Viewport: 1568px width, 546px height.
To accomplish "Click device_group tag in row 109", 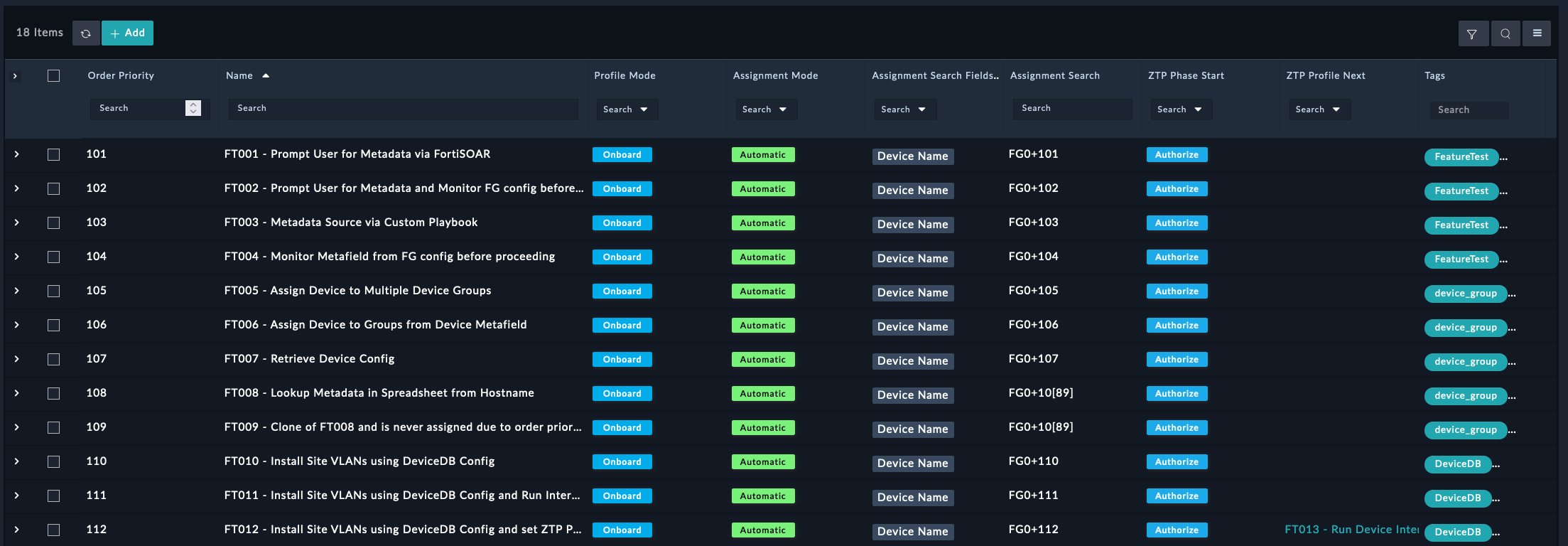I will coord(1466,430).
